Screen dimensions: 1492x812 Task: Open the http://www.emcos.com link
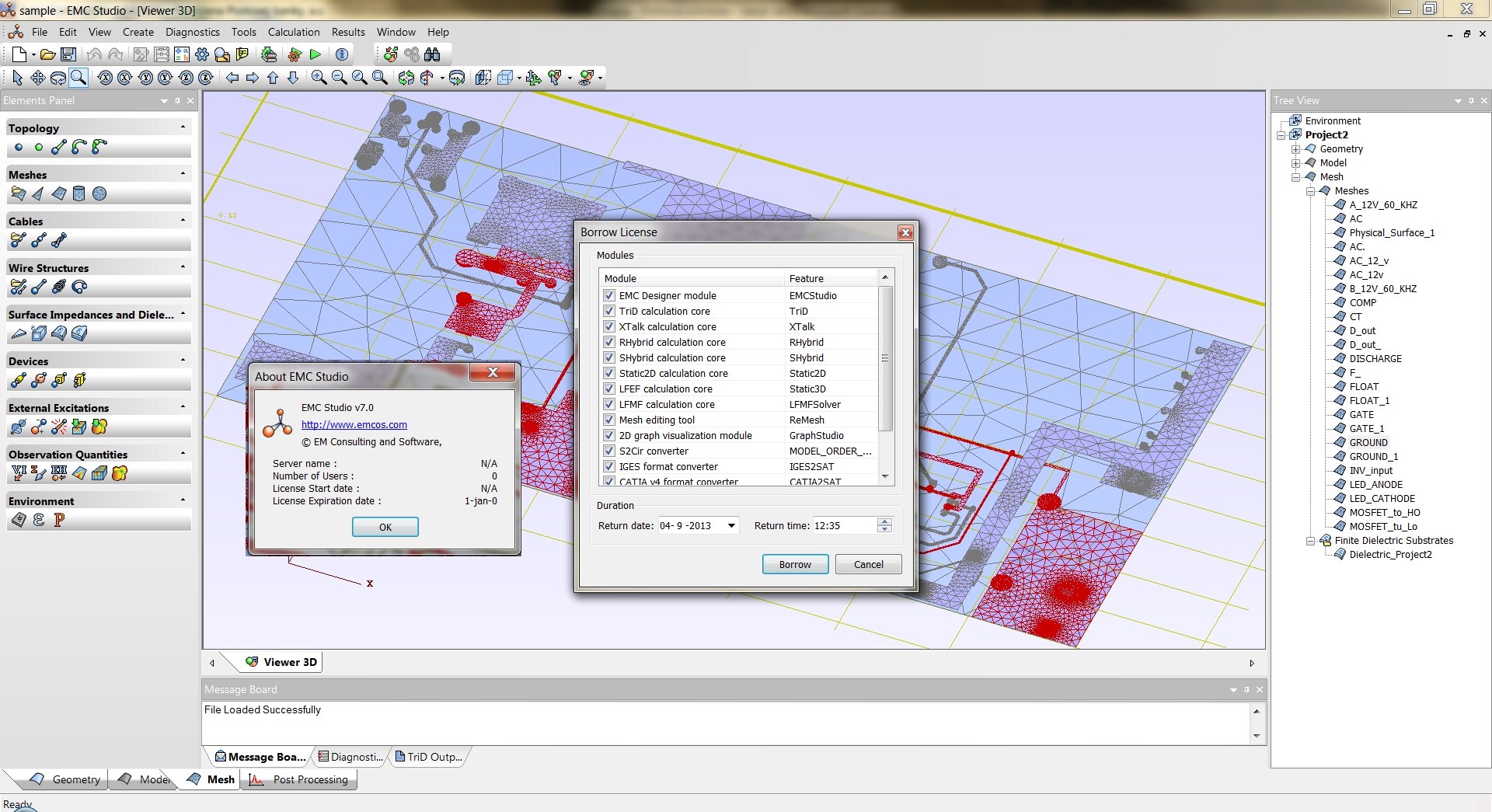coord(354,425)
